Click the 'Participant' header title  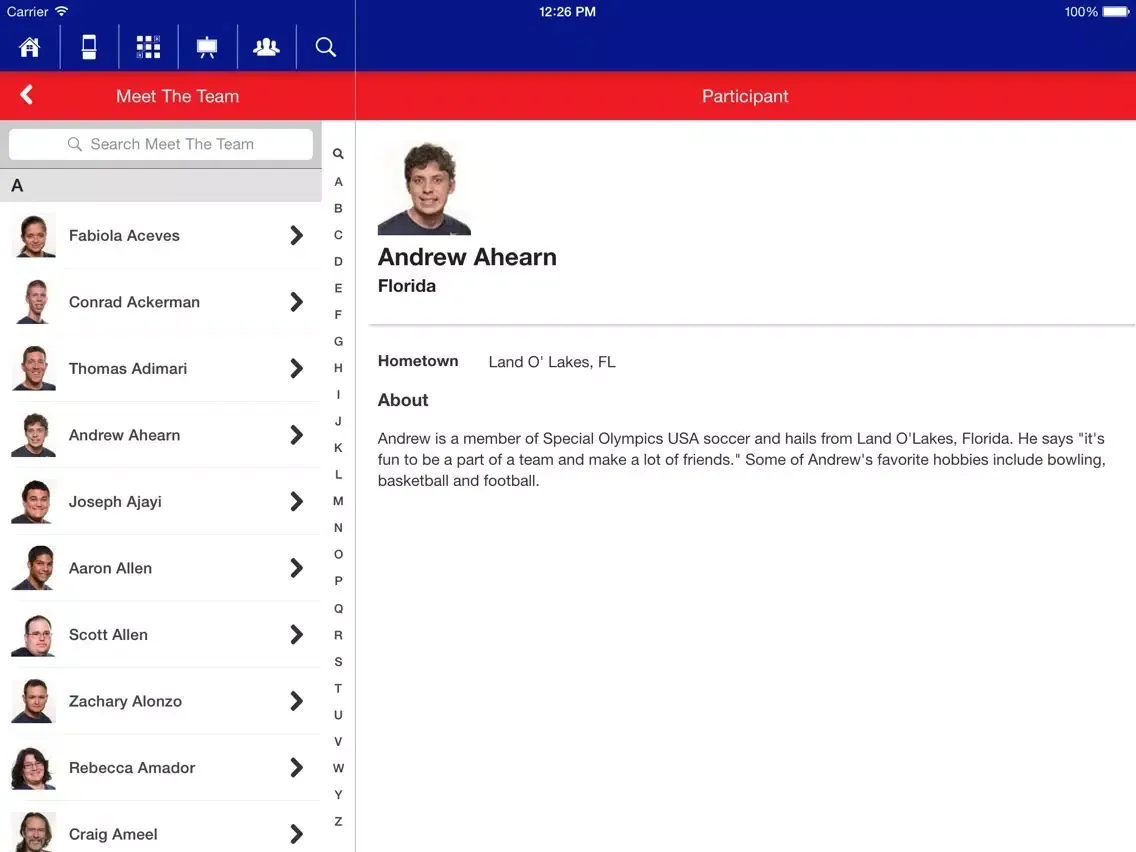click(x=745, y=96)
